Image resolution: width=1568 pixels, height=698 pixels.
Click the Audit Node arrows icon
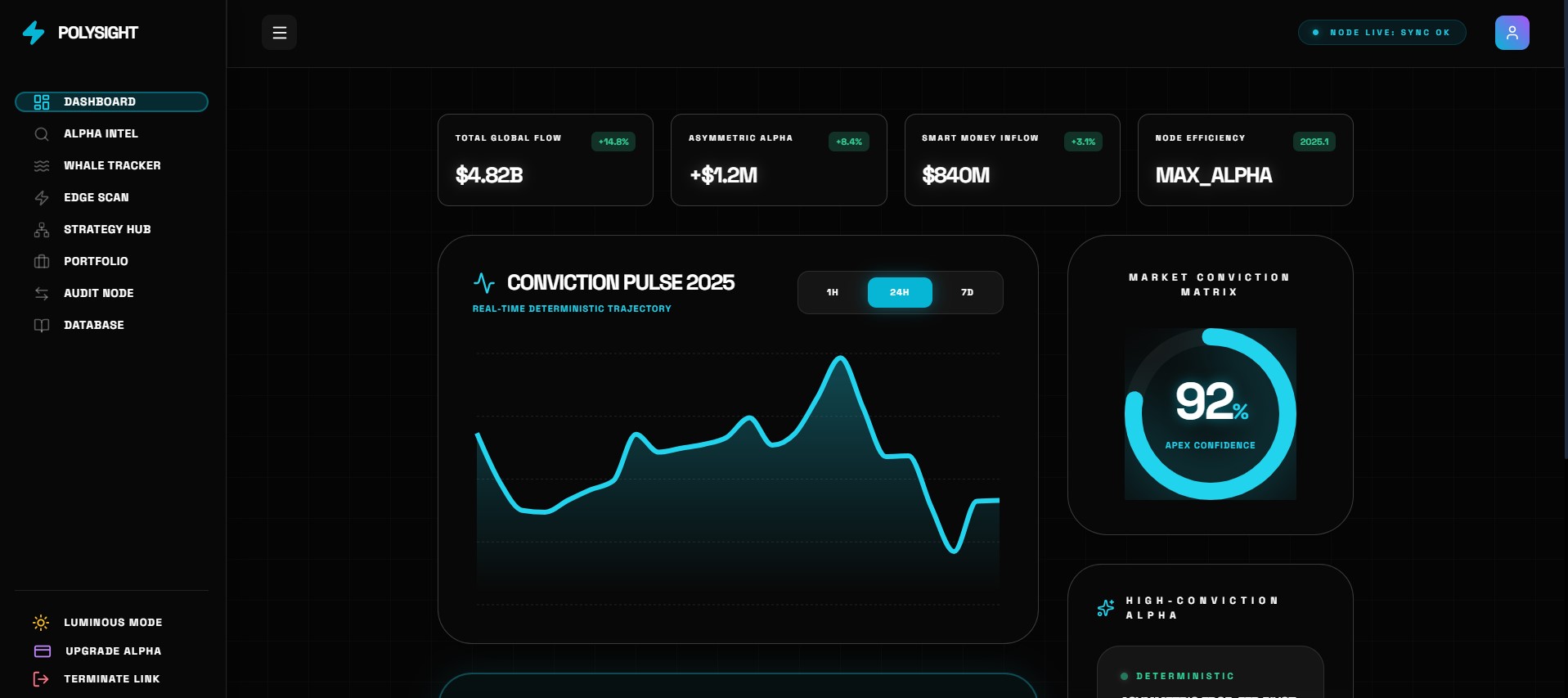(x=42, y=294)
